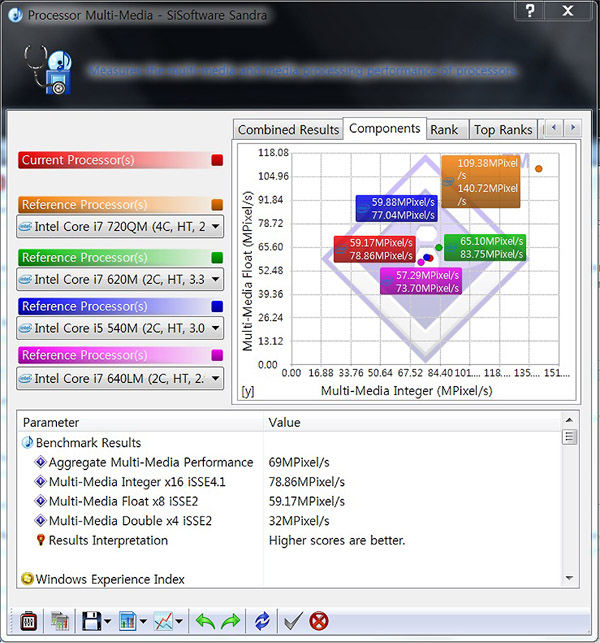Switch to the Combined Results tab

click(x=288, y=130)
